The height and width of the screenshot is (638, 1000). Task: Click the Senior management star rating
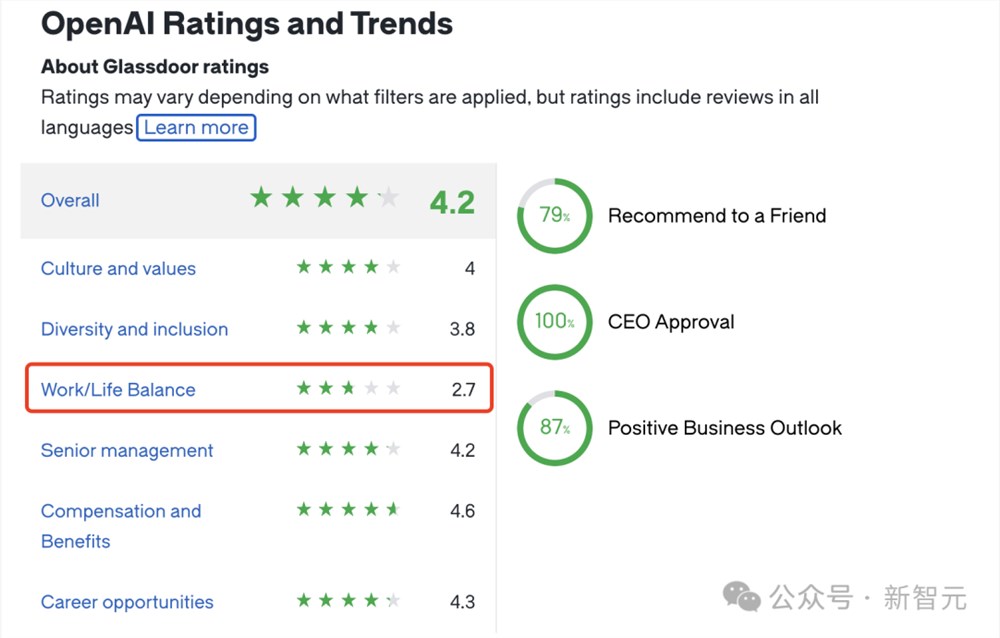tap(348, 450)
